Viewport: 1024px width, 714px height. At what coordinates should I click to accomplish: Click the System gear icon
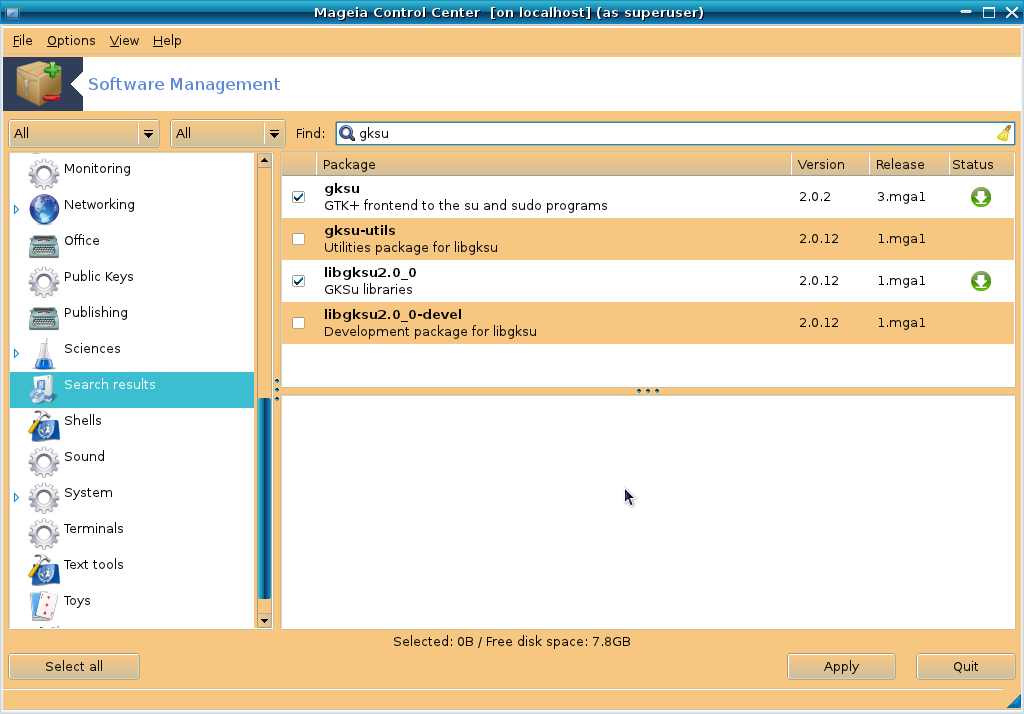click(x=44, y=497)
